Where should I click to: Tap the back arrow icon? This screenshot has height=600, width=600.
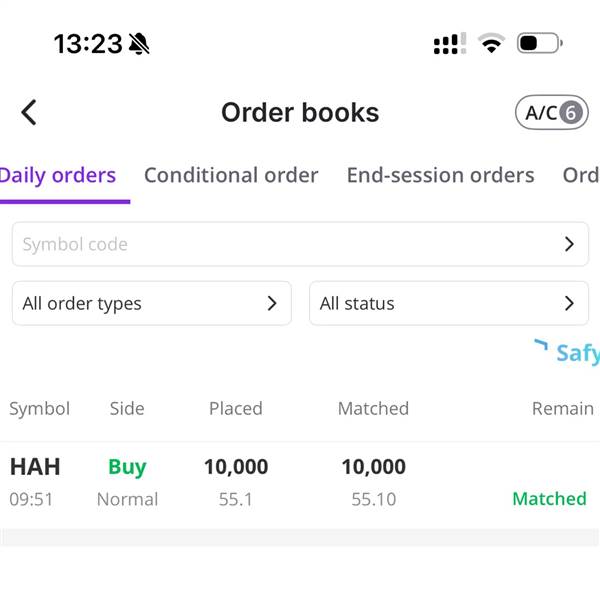click(x=29, y=112)
